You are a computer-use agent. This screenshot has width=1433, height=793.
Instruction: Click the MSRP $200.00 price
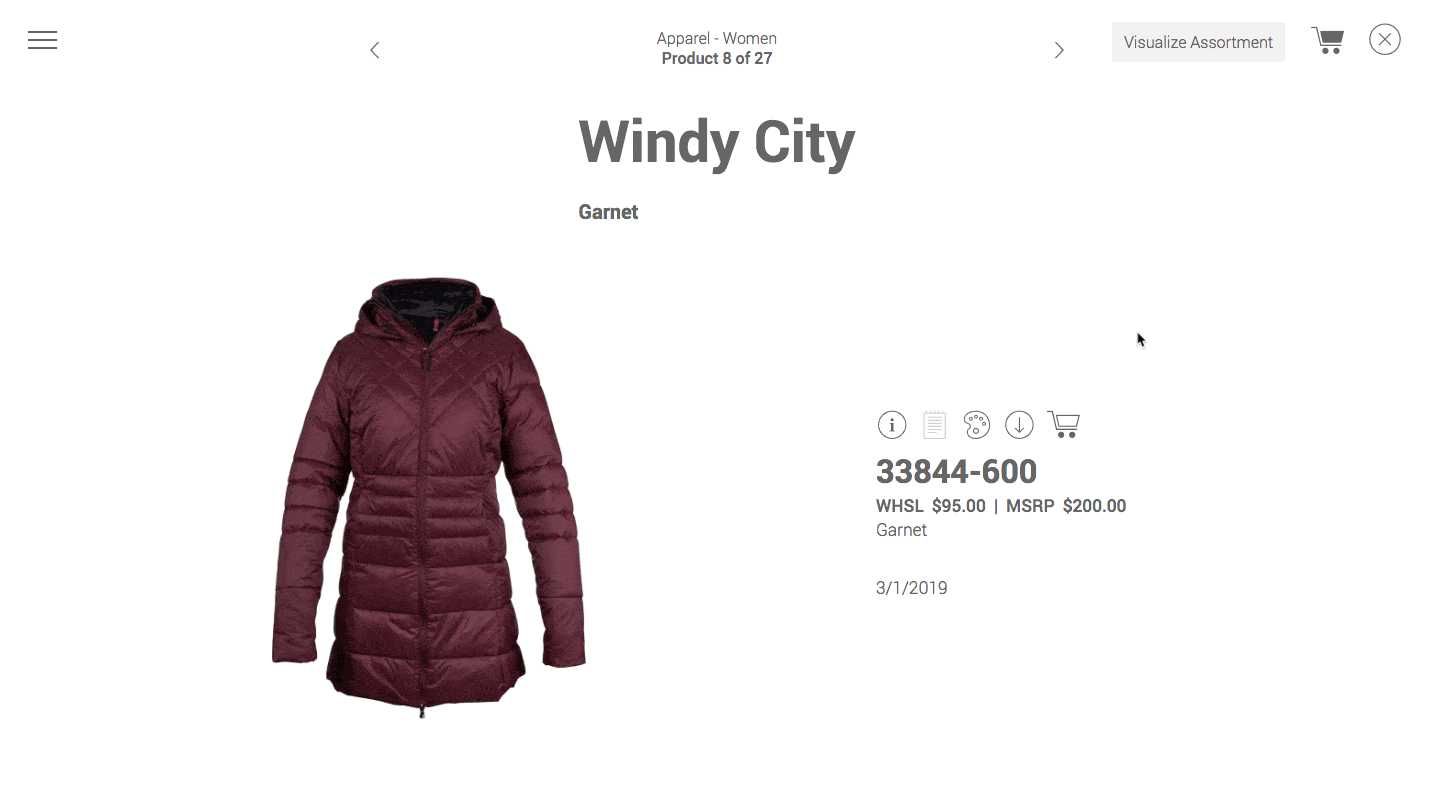1066,506
